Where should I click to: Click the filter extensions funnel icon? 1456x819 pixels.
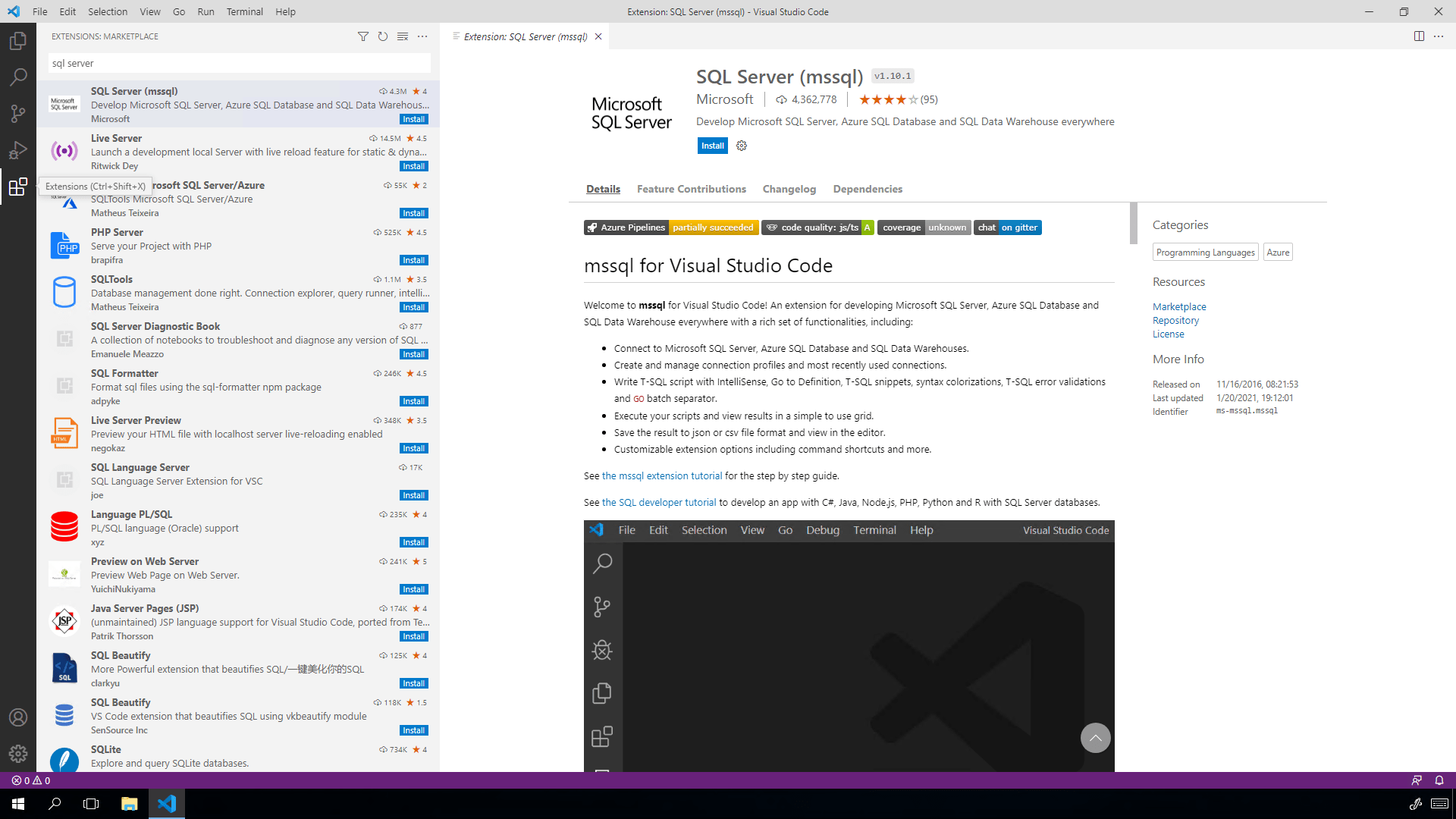[x=363, y=36]
